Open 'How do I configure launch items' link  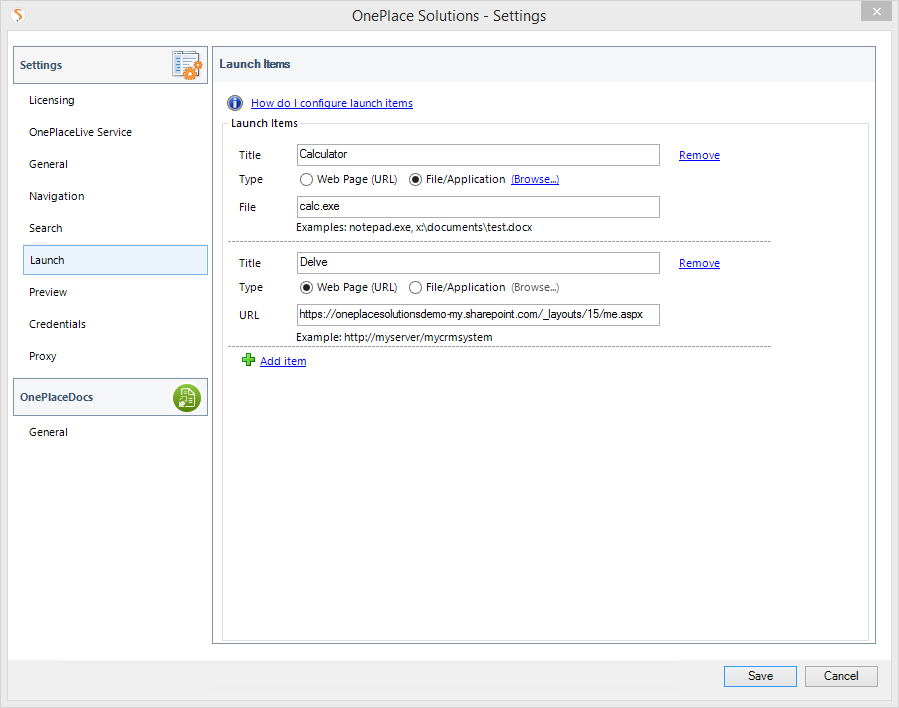coord(332,103)
